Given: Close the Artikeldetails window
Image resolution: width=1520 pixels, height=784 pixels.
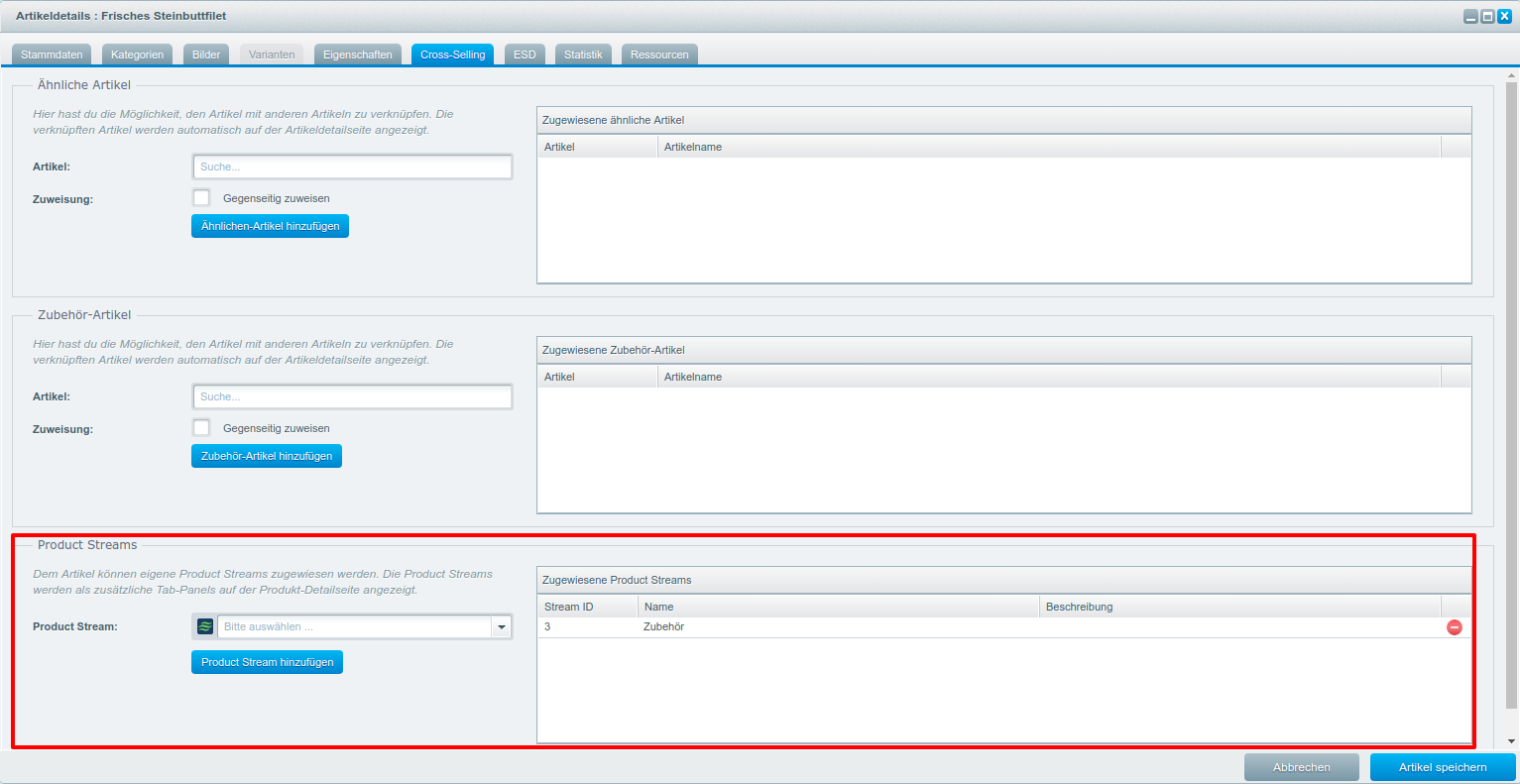Looking at the screenshot, I should click(1504, 17).
